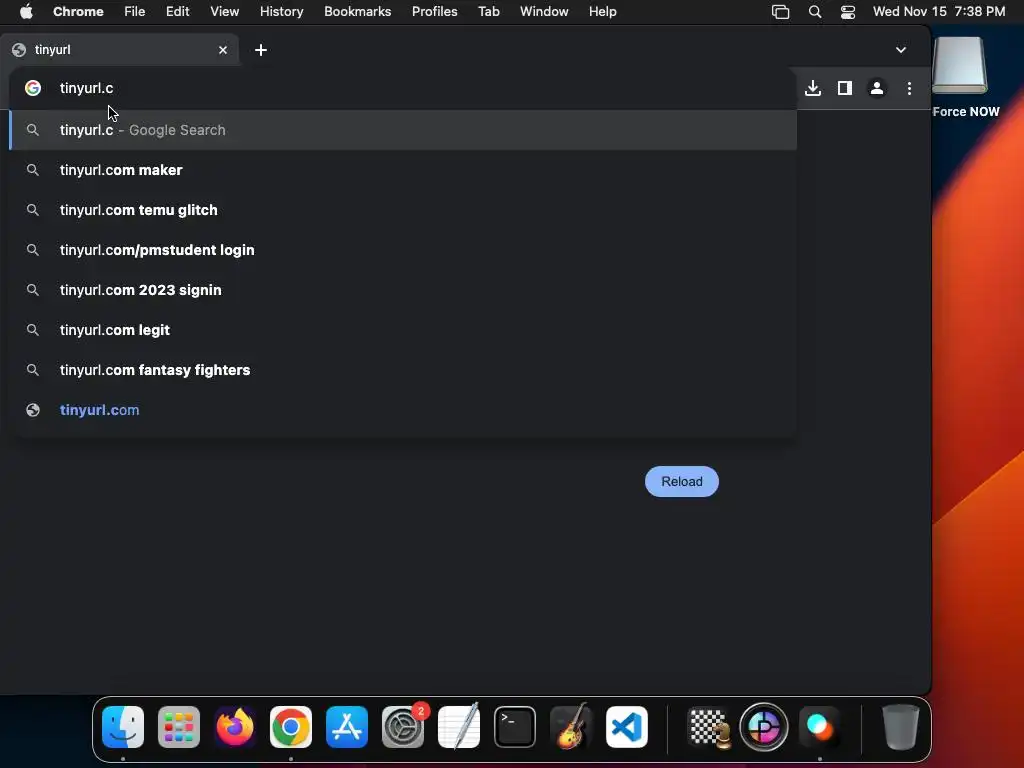Pick 'tinyurl.com 2023 signin' suggestion
This screenshot has width=1024, height=768.
click(x=403, y=290)
